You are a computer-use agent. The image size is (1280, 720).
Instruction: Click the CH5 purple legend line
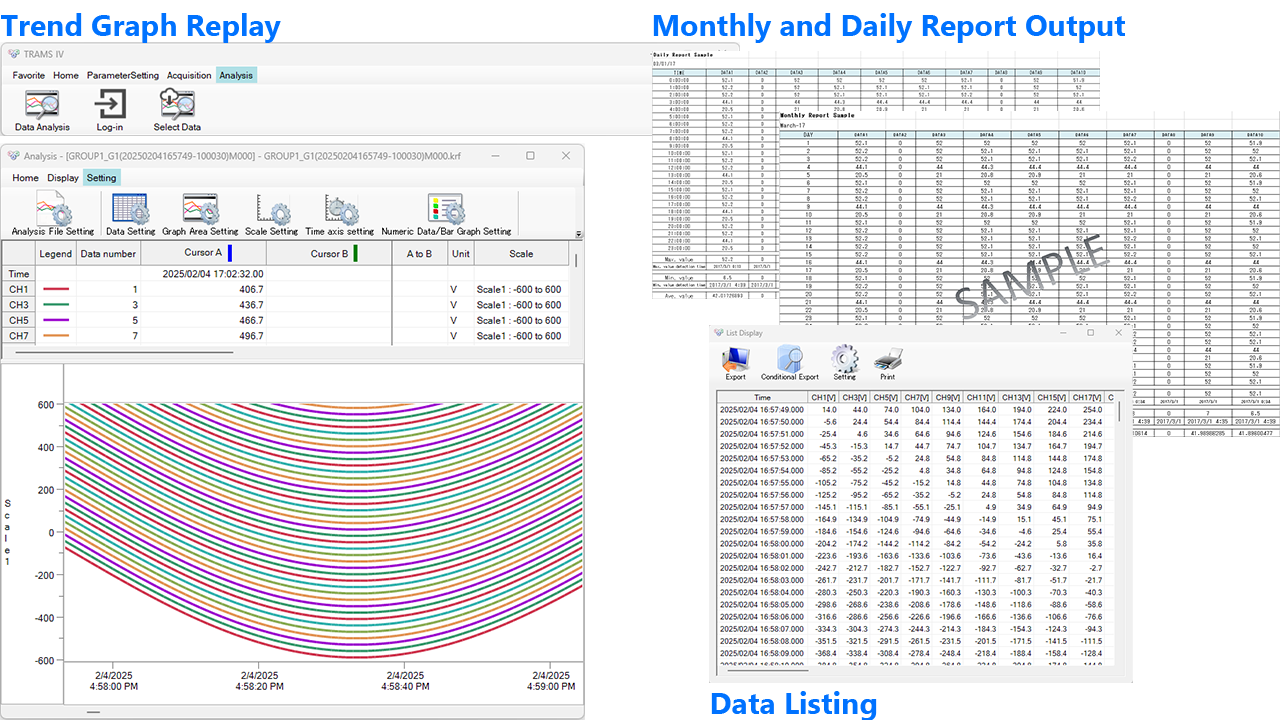tap(56, 321)
